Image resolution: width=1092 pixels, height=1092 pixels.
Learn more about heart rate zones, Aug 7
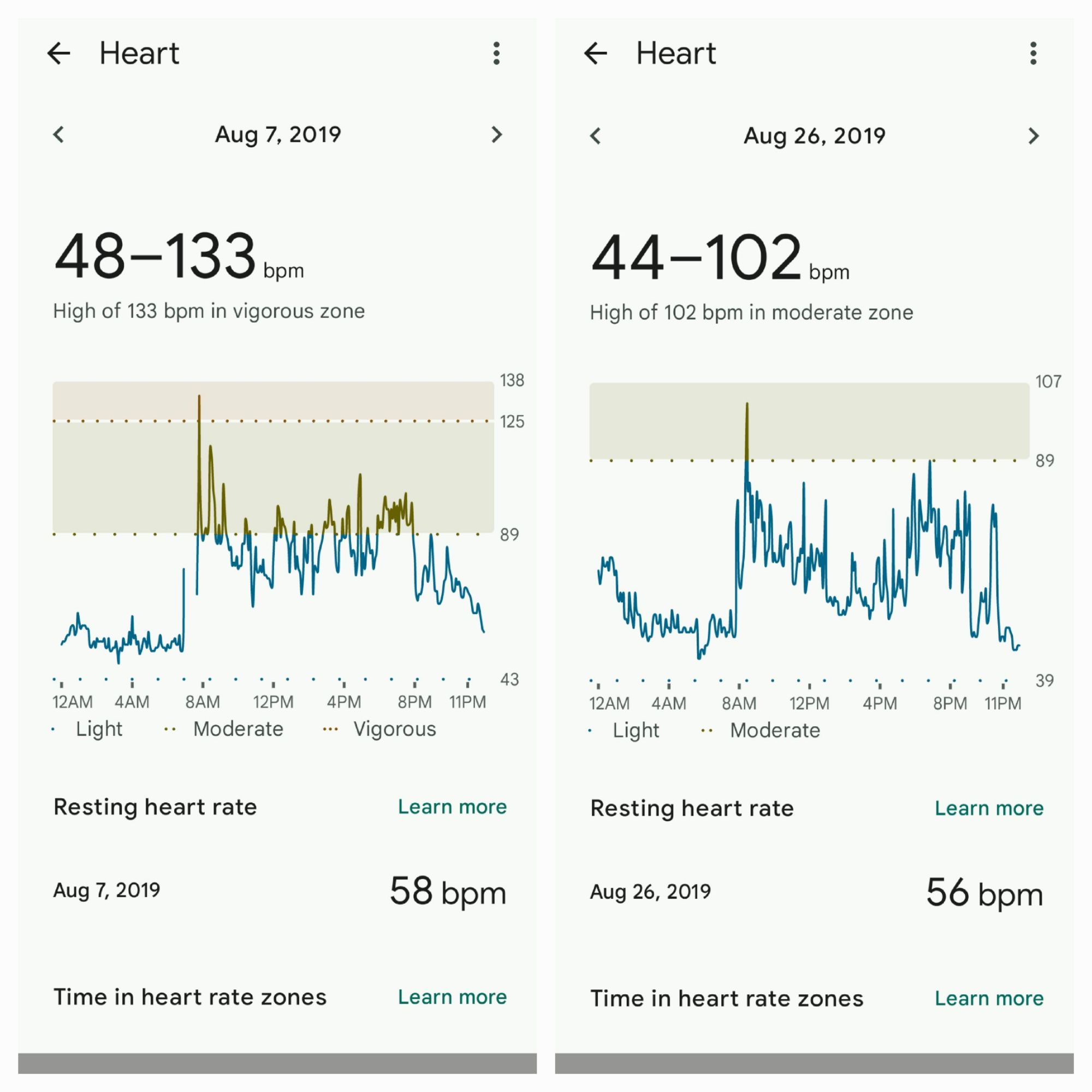(x=452, y=997)
